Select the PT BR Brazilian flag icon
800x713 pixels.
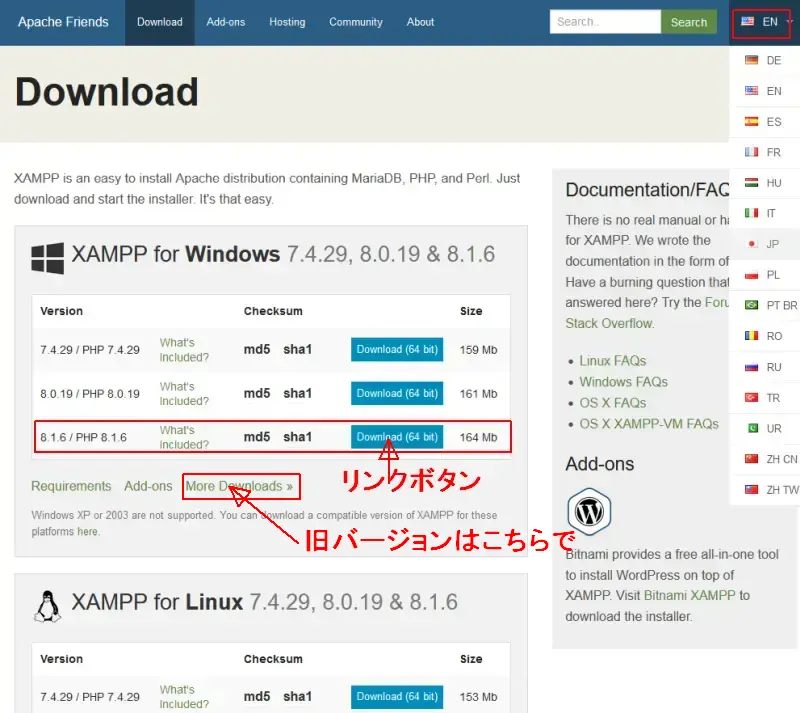(x=751, y=305)
